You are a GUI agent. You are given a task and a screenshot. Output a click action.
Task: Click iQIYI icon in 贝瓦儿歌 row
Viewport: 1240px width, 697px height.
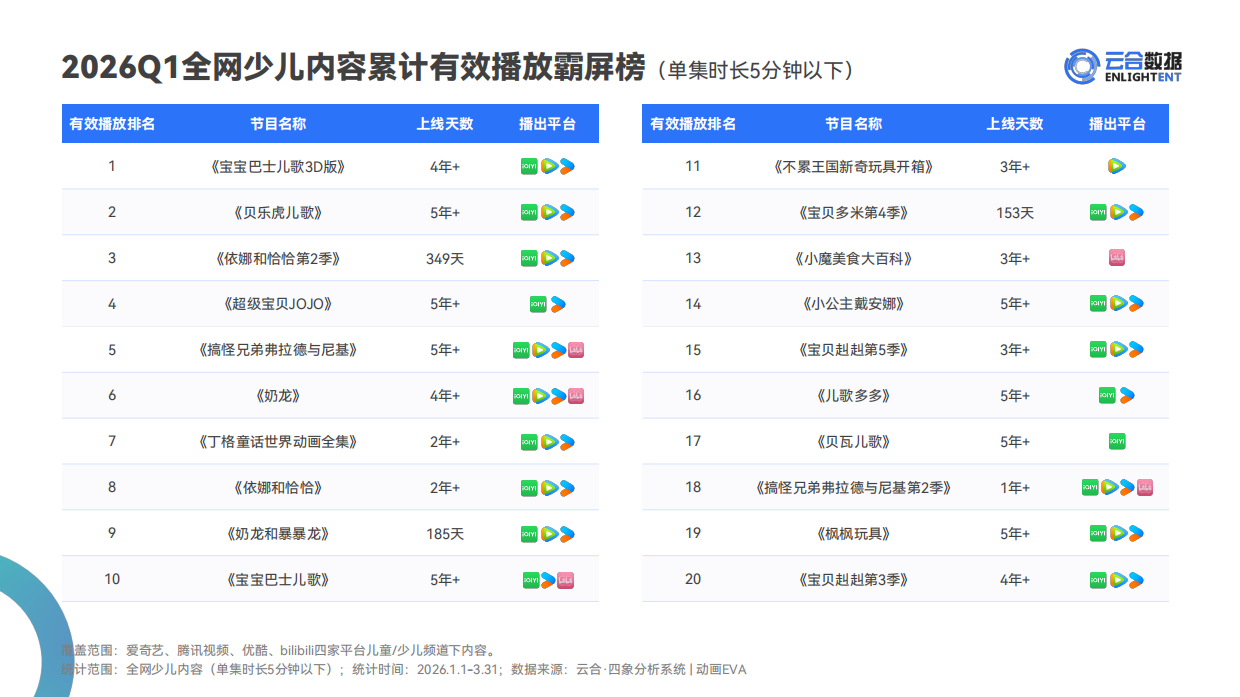click(1117, 442)
